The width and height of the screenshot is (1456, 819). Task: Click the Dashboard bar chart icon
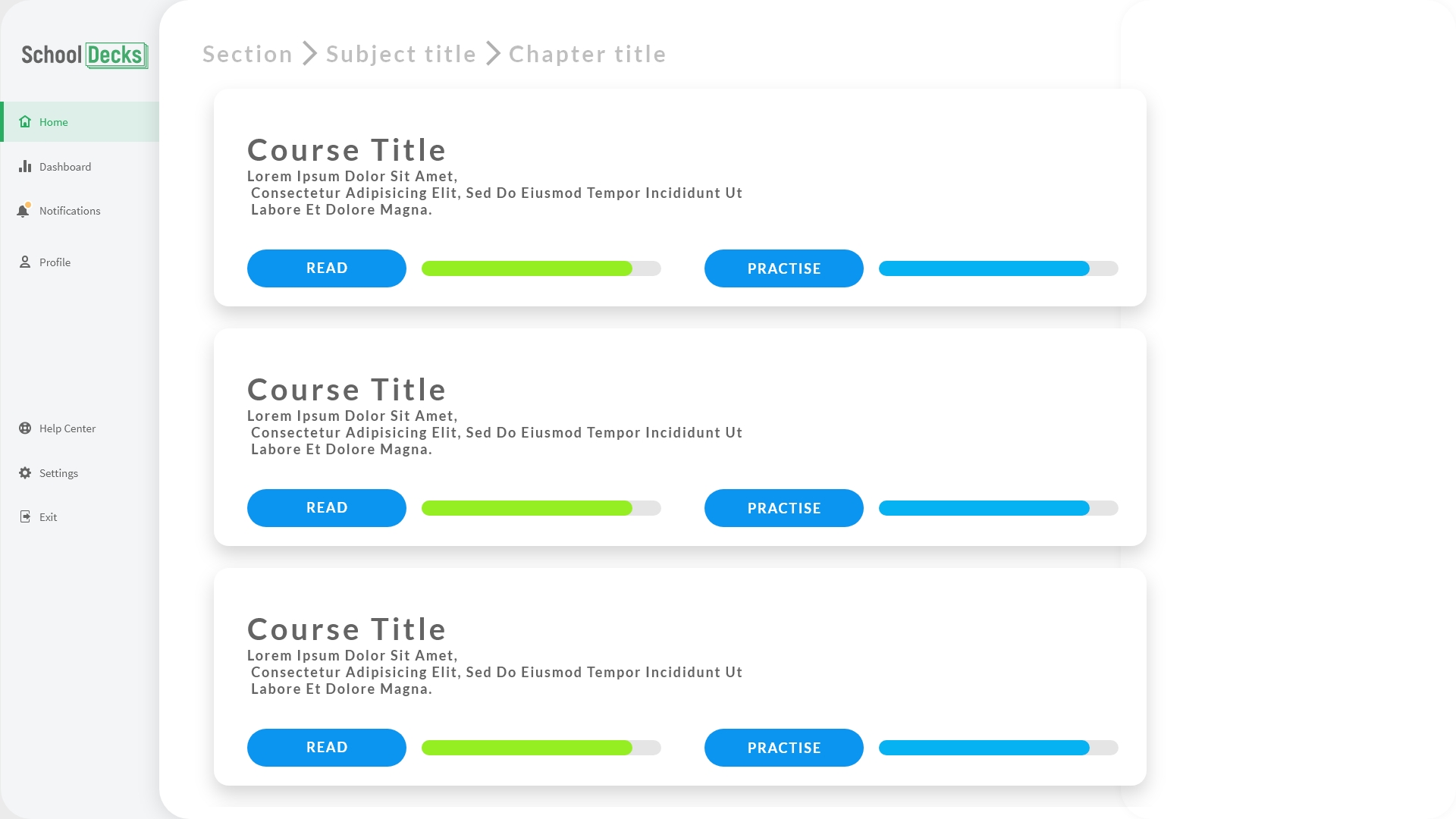tap(25, 167)
